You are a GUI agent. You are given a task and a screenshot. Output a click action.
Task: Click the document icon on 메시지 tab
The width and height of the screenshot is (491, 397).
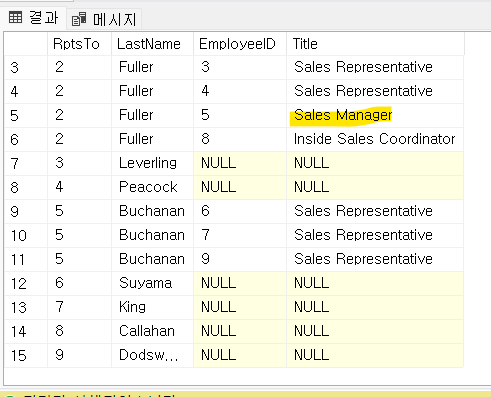[x=79, y=19]
